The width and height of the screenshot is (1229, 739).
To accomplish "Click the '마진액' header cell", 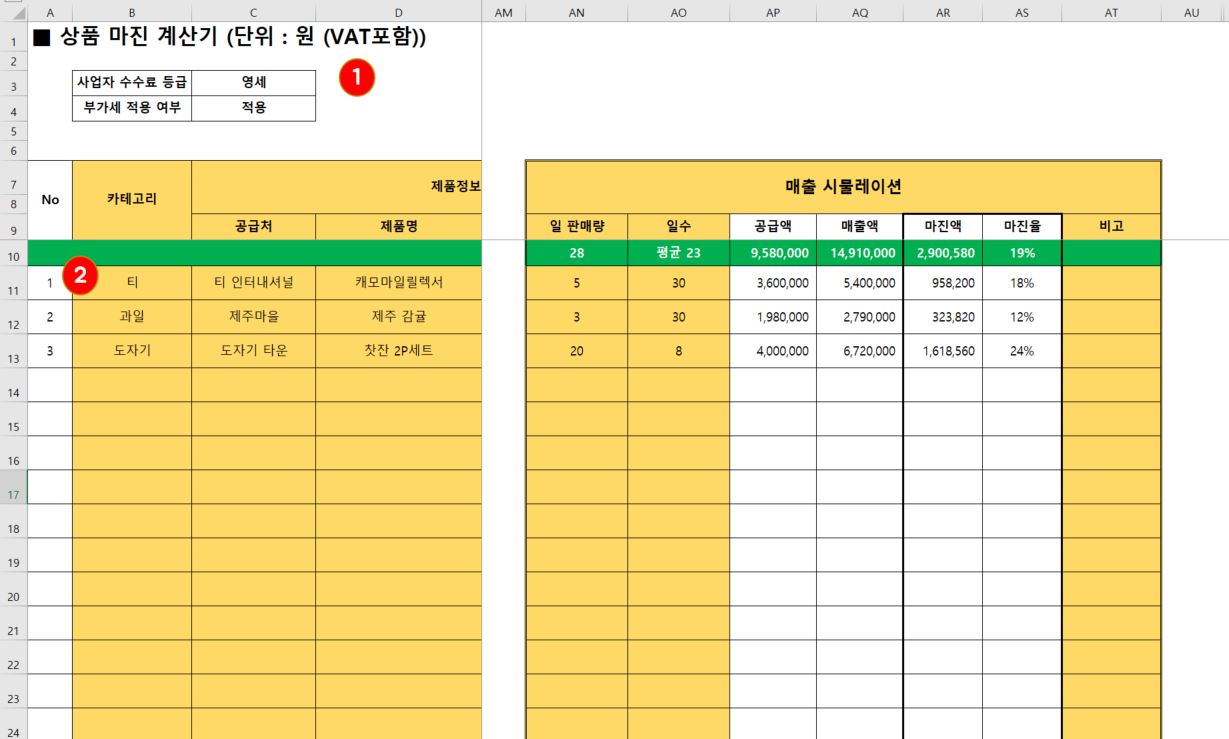I will click(x=943, y=227).
